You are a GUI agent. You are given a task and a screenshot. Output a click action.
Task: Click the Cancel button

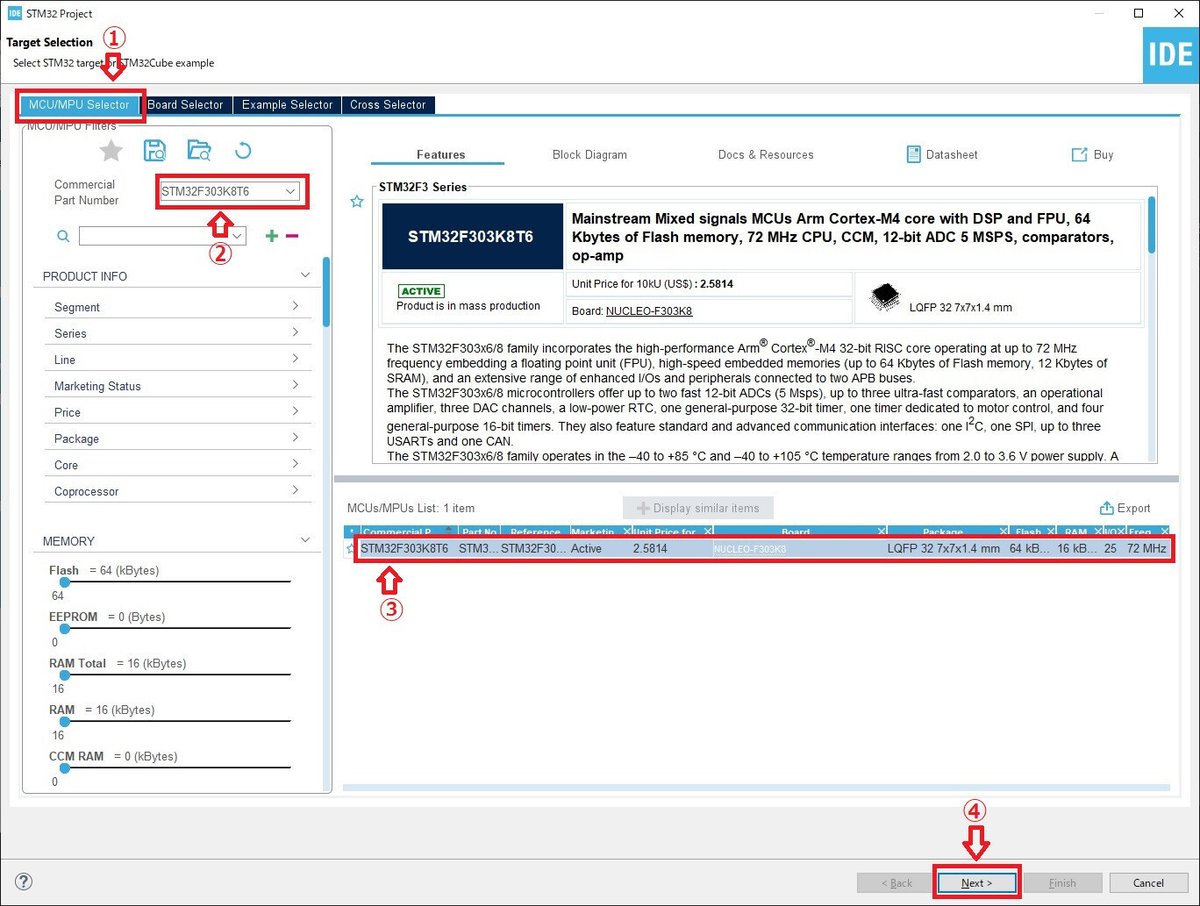[x=1149, y=883]
